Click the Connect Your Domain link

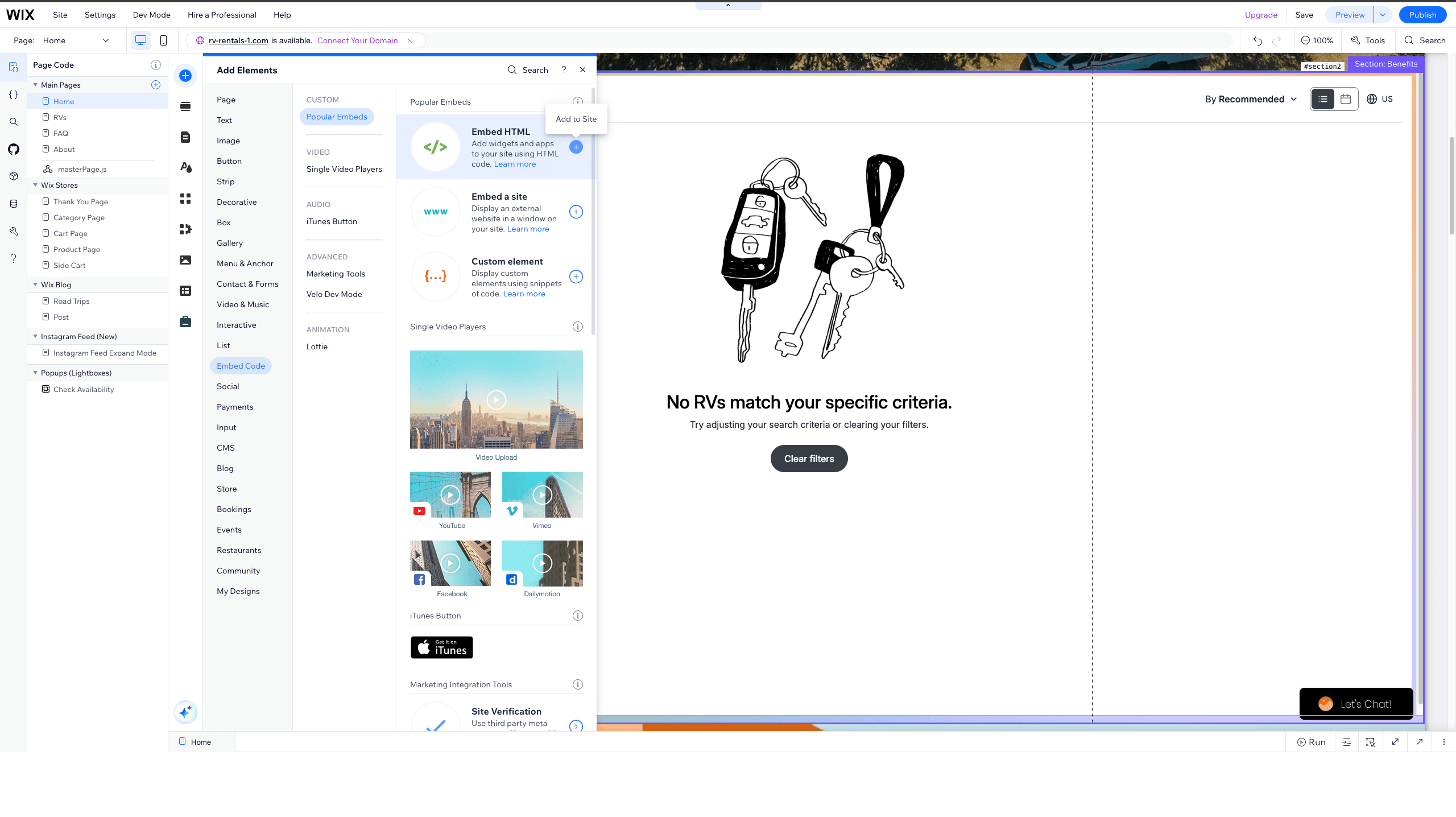point(357,40)
